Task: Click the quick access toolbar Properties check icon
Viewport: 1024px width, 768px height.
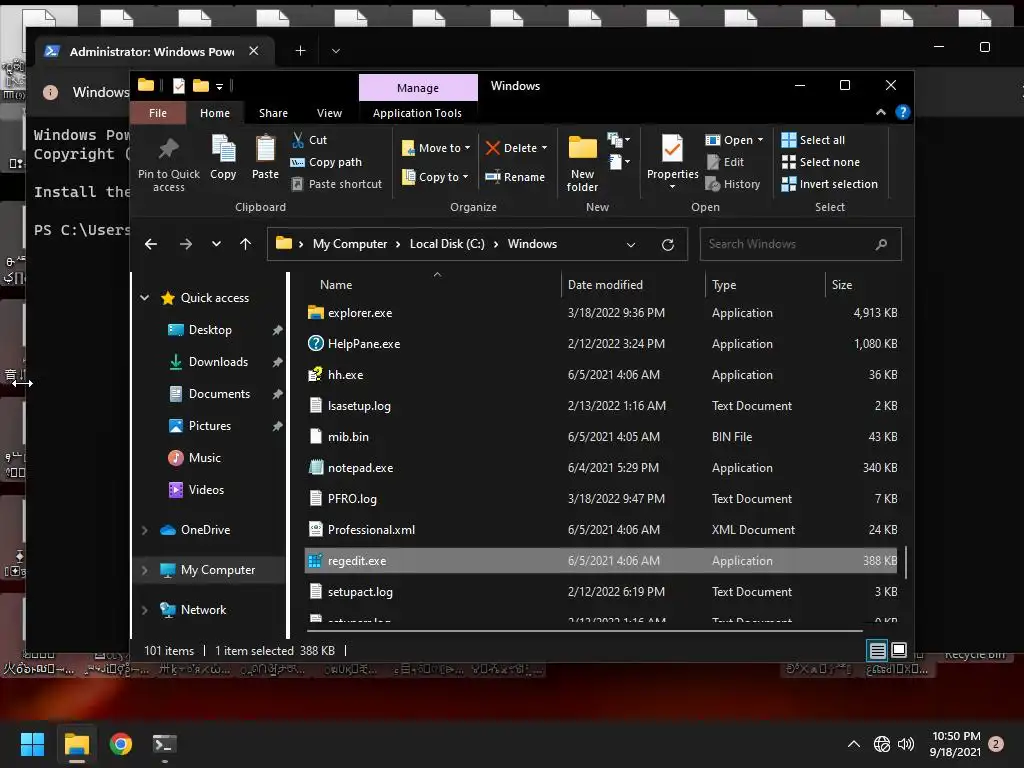Action: (x=179, y=86)
